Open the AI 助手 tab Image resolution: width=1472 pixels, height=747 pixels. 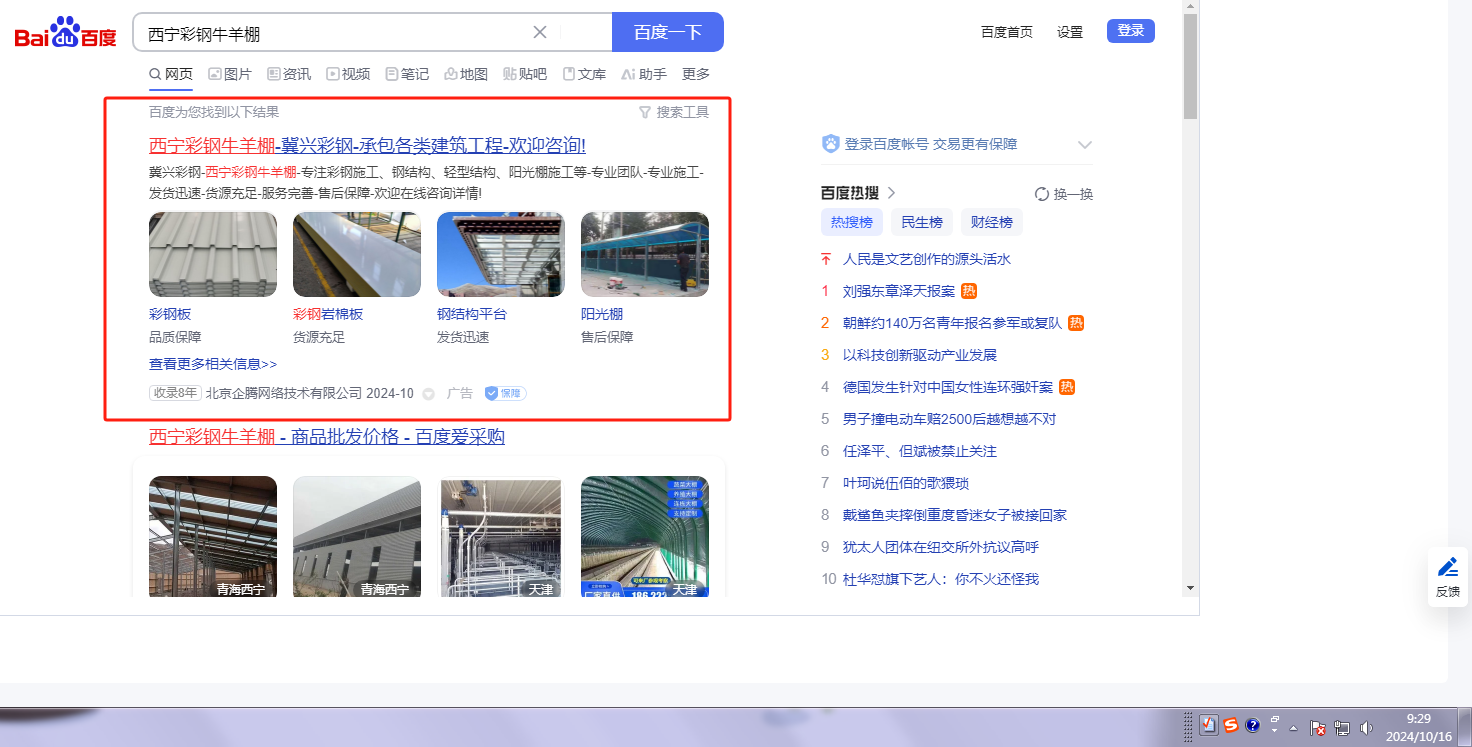pos(644,74)
